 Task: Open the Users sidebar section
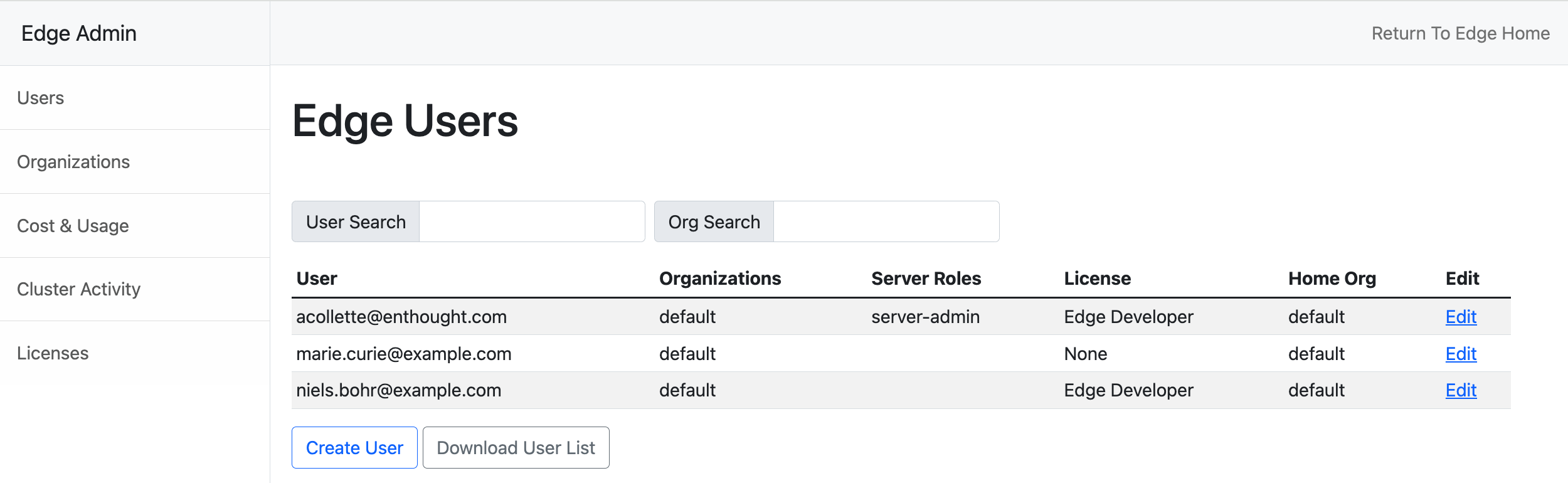click(x=40, y=98)
